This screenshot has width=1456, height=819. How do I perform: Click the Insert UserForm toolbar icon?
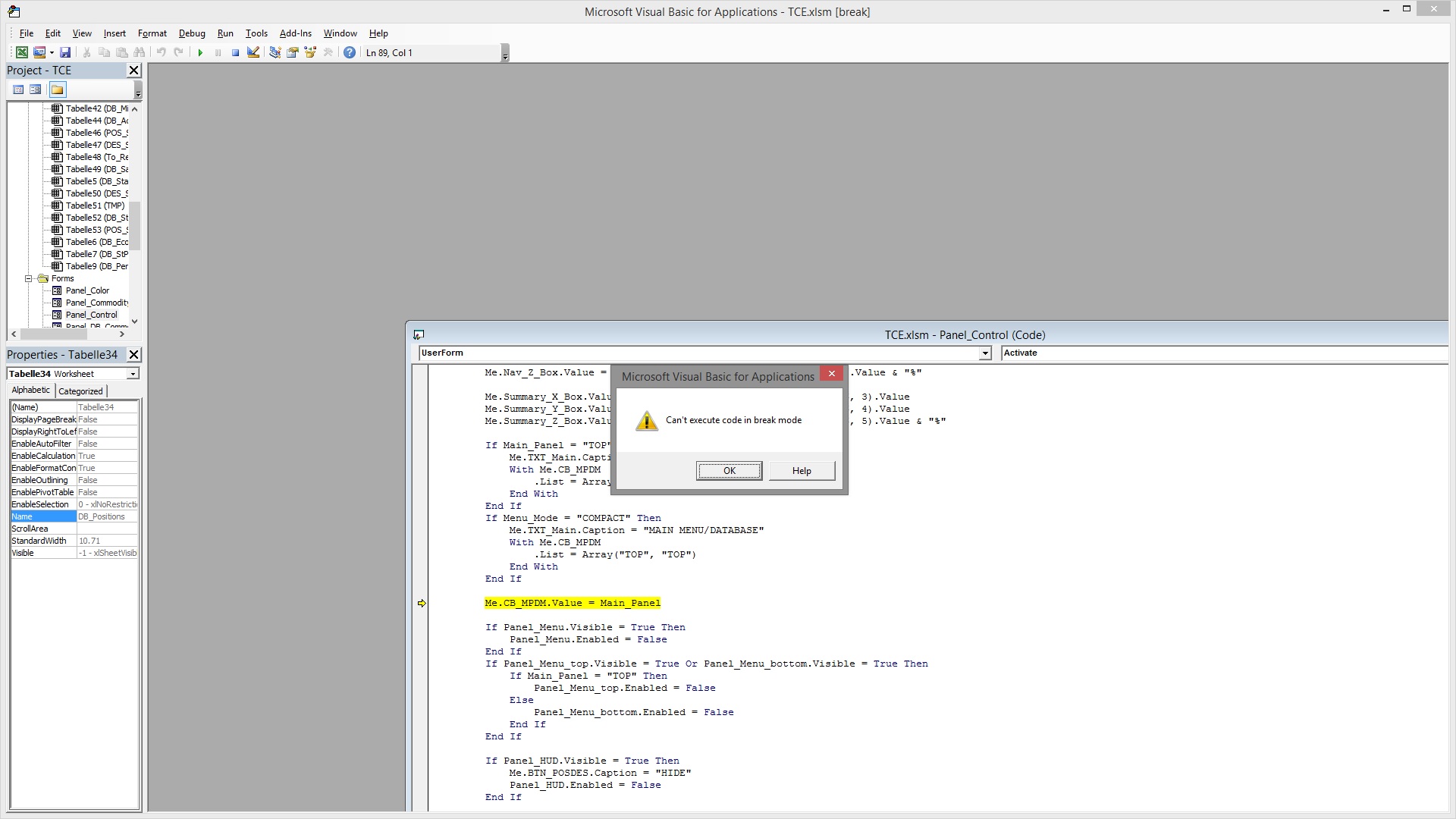(39, 52)
